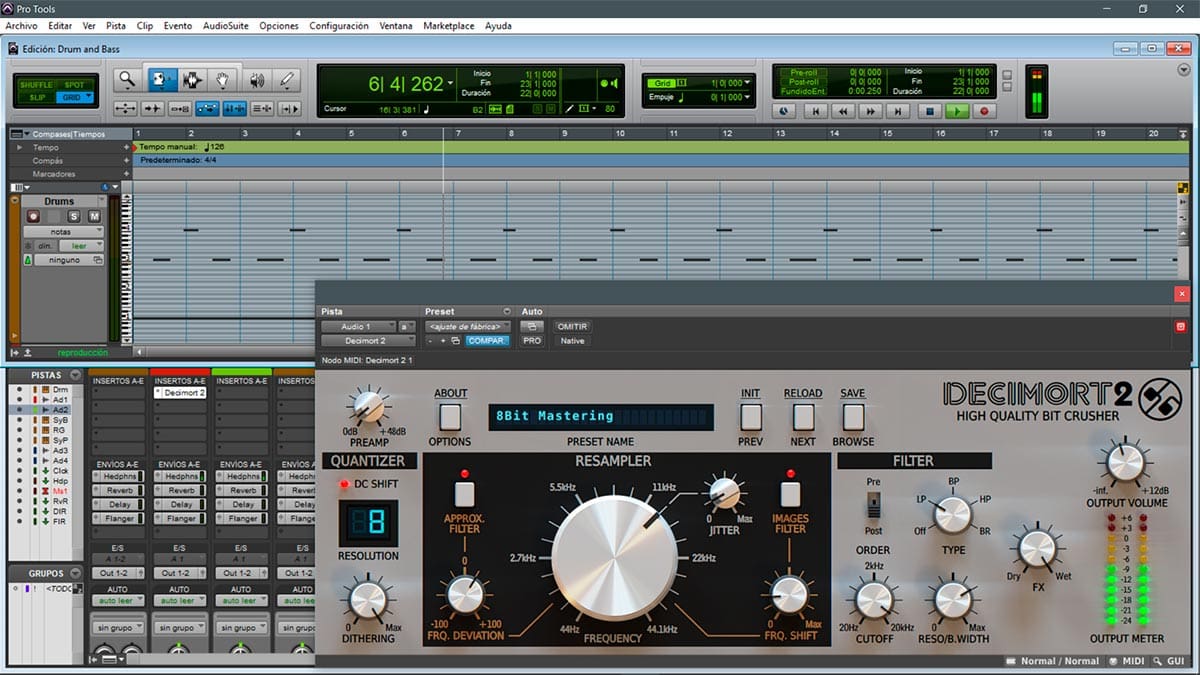Click the RESOLUTION digit display
This screenshot has height=675, width=1200.
(x=368, y=523)
